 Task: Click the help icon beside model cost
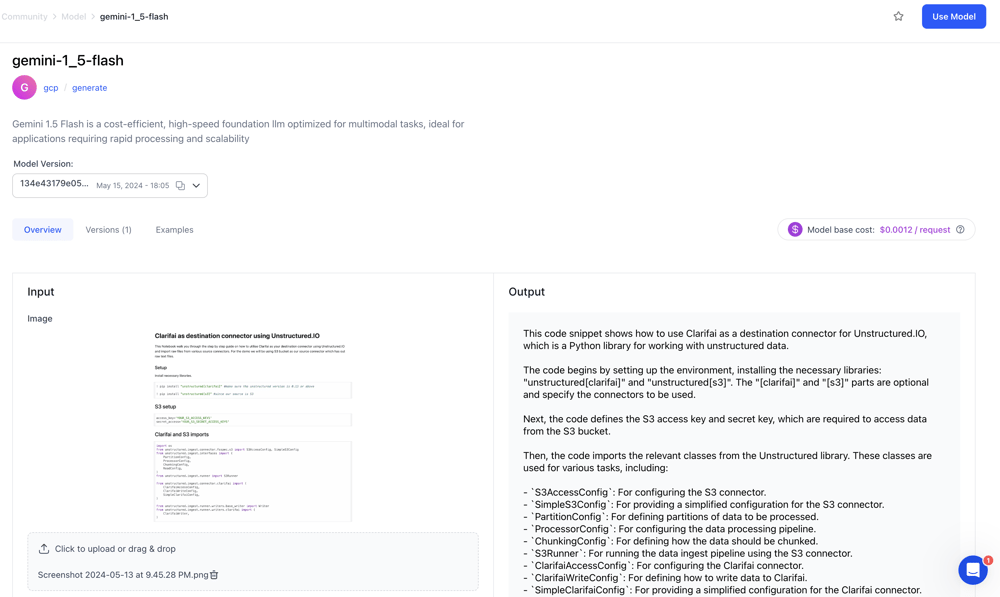point(960,230)
